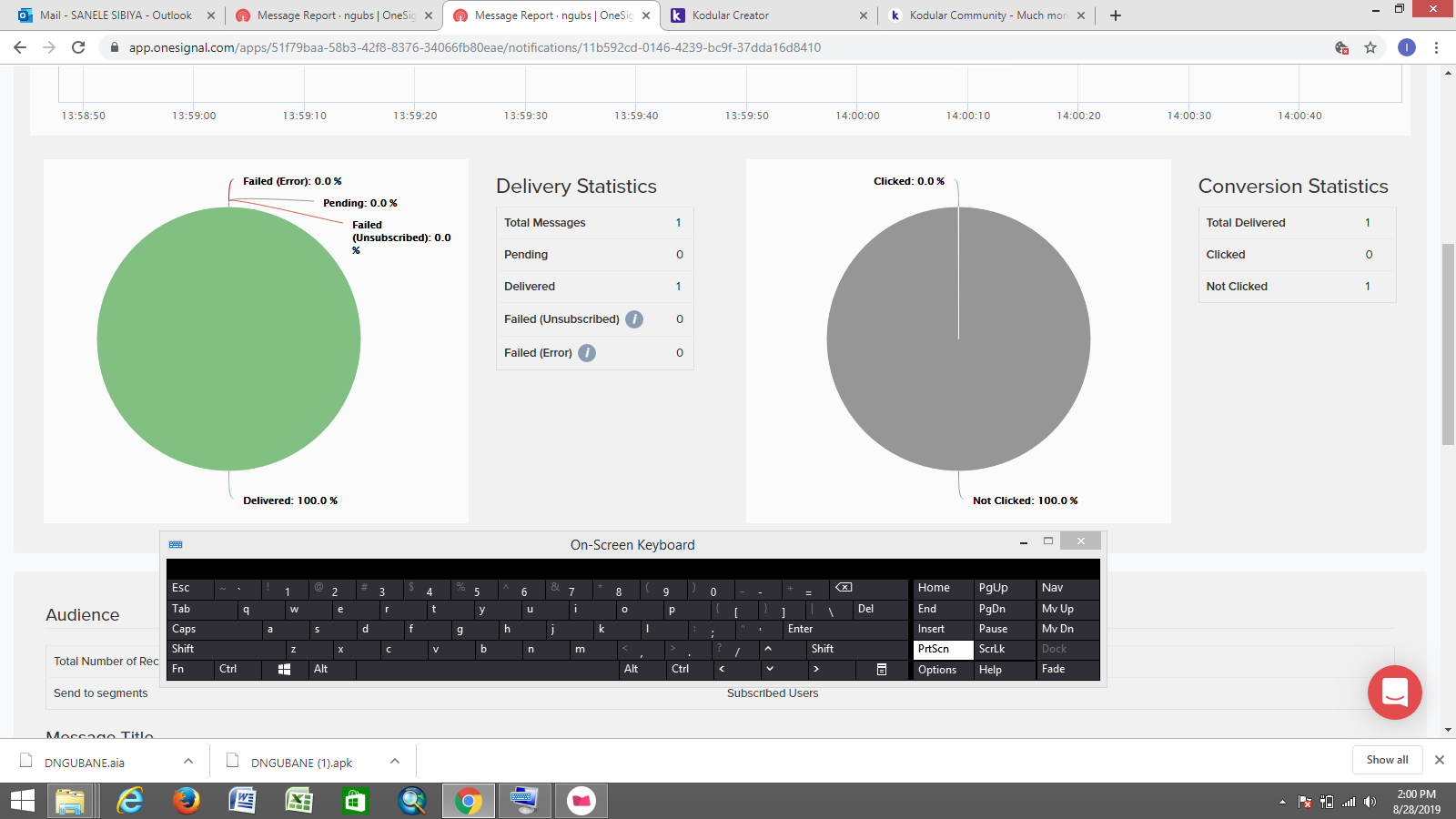Click Show all downloads button
Image resolution: width=1456 pixels, height=819 pixels.
(x=1387, y=760)
